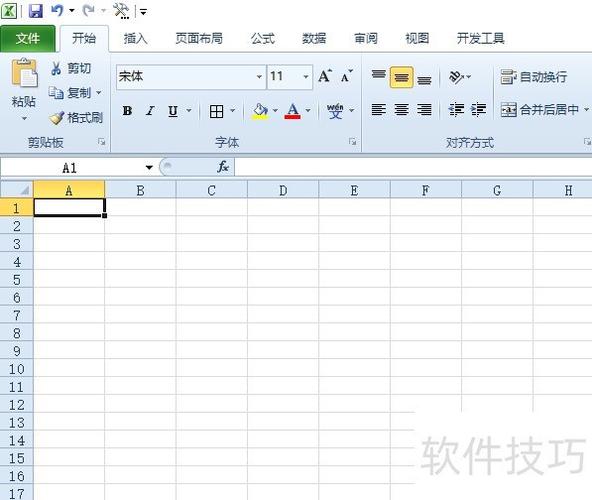
Task: Switch to the 插入 Insert tab
Action: [135, 38]
